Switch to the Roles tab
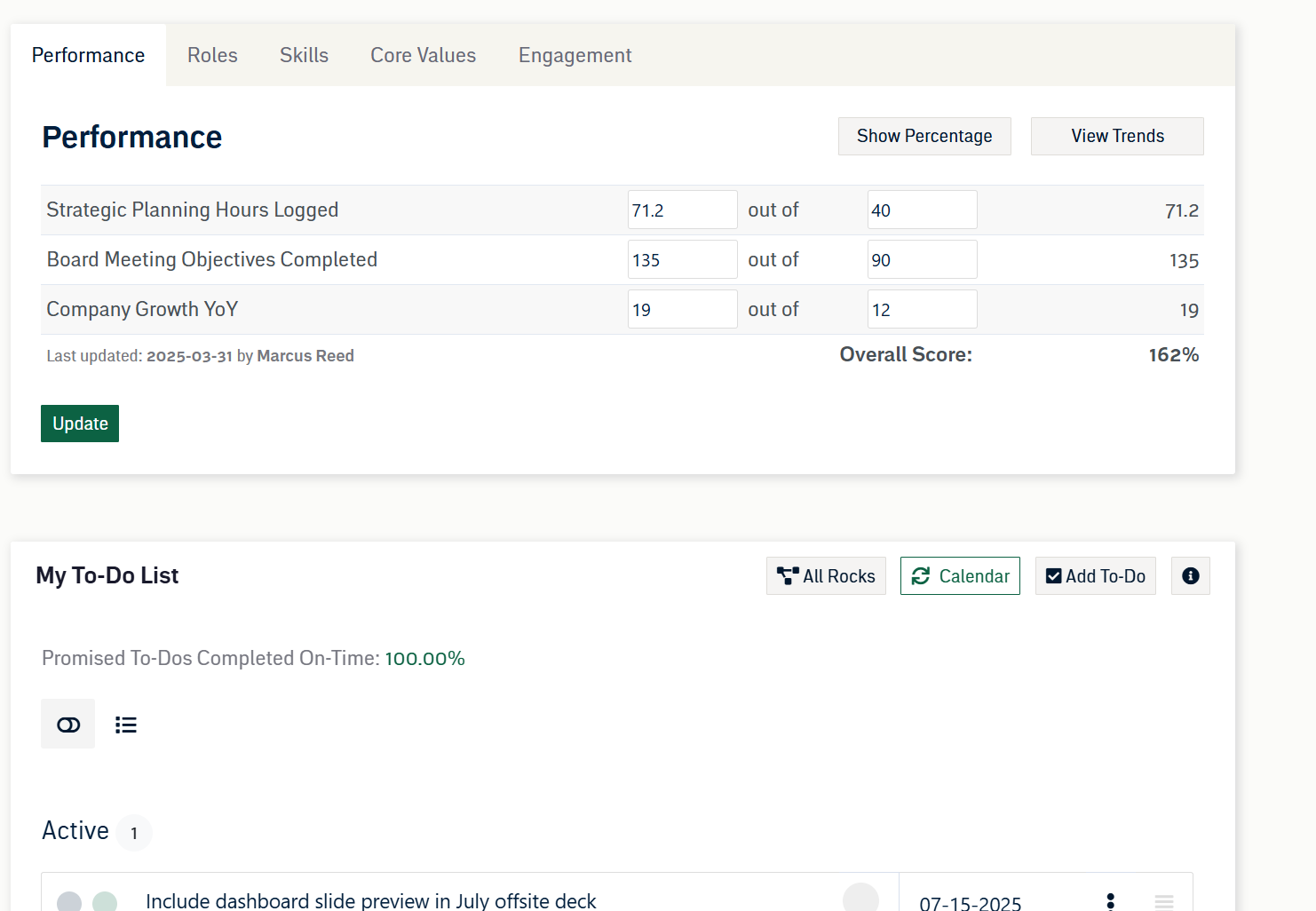 [212, 55]
